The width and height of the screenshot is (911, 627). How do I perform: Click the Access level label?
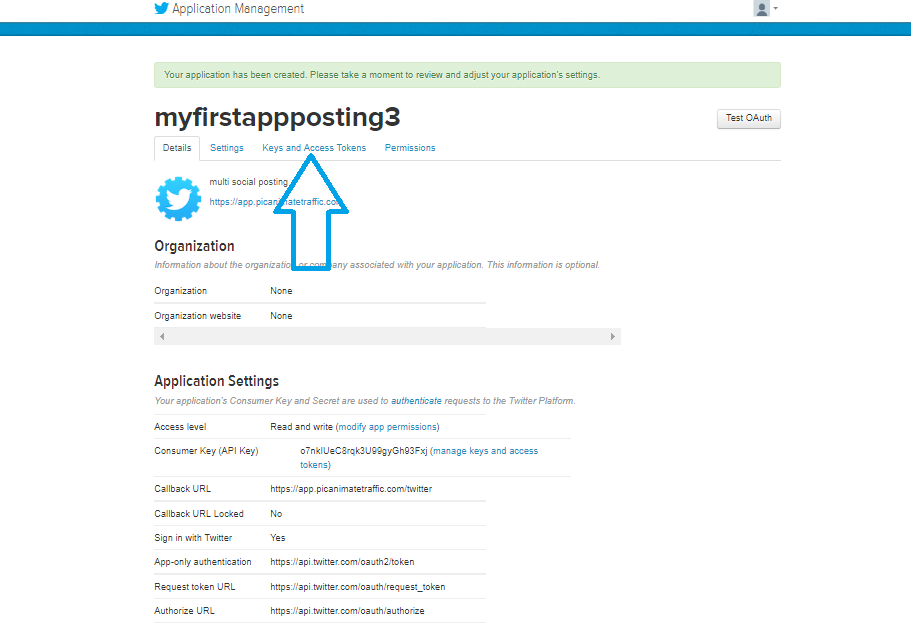tap(180, 427)
